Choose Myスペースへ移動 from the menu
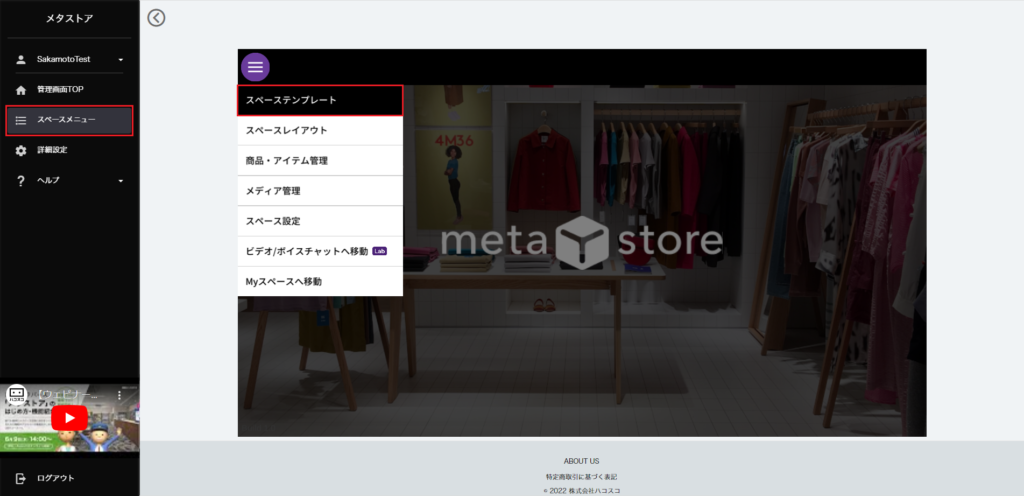 [x=320, y=281]
